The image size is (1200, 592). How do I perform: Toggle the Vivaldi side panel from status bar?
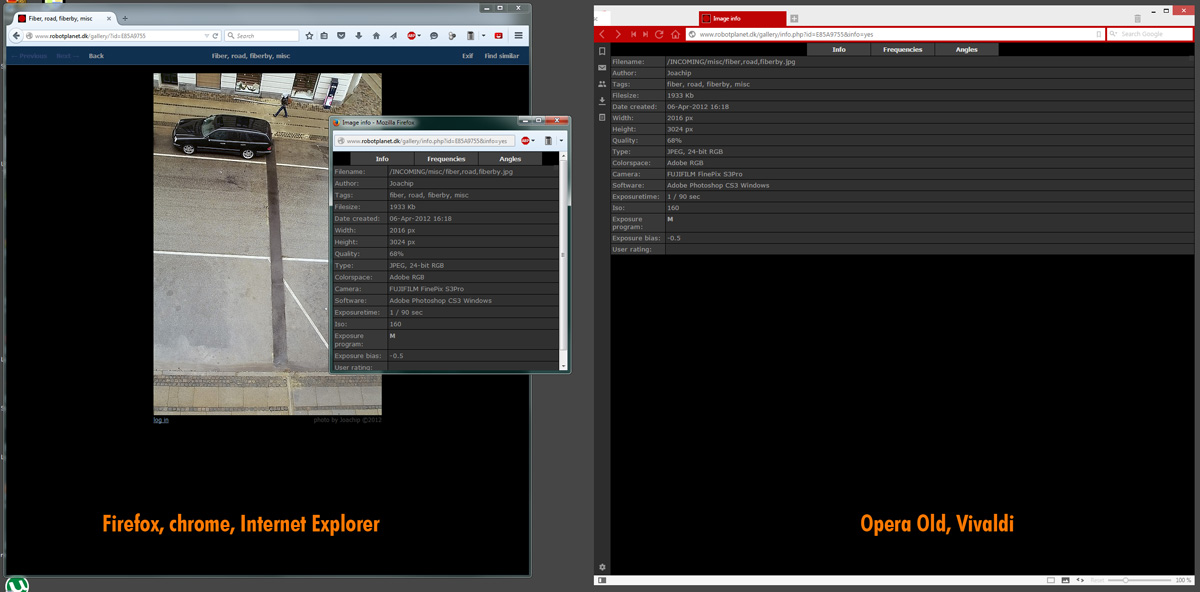602,580
